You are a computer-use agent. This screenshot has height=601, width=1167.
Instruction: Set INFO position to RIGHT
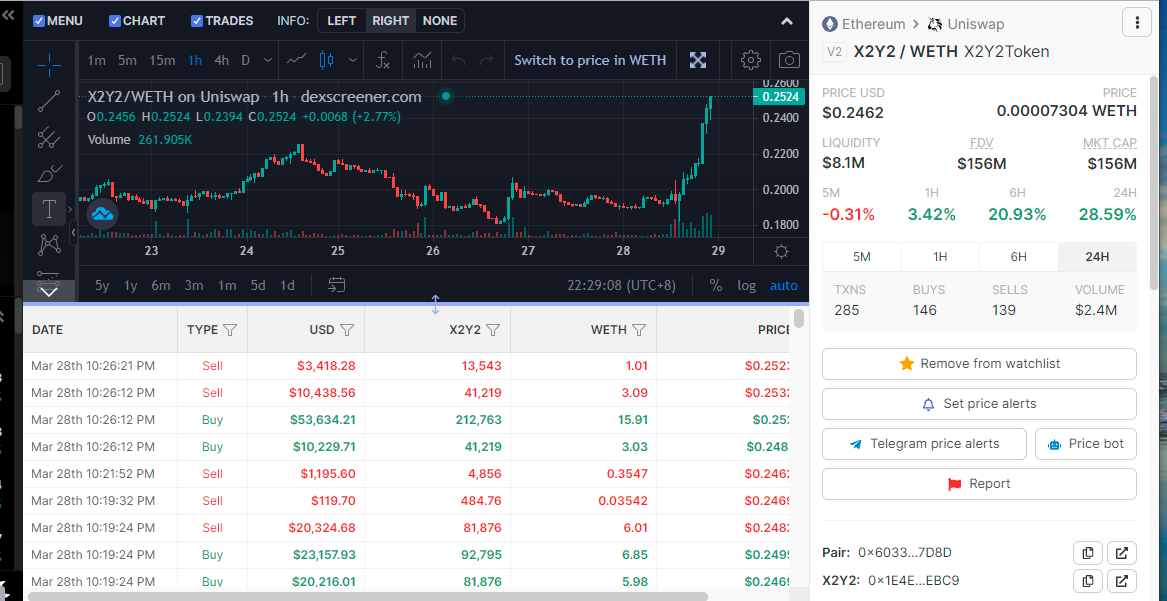[x=391, y=21]
